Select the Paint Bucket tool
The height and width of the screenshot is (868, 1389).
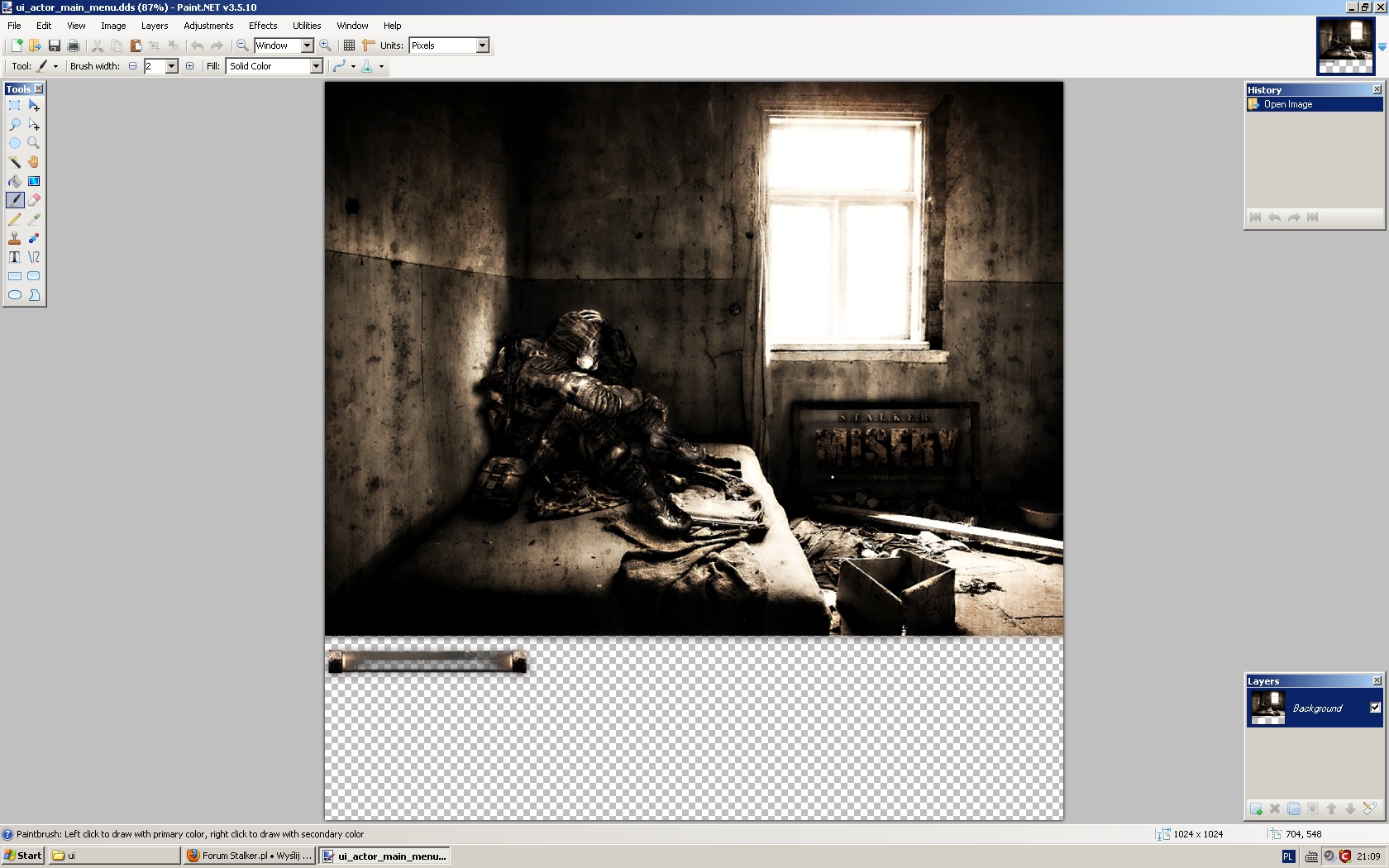[15, 181]
